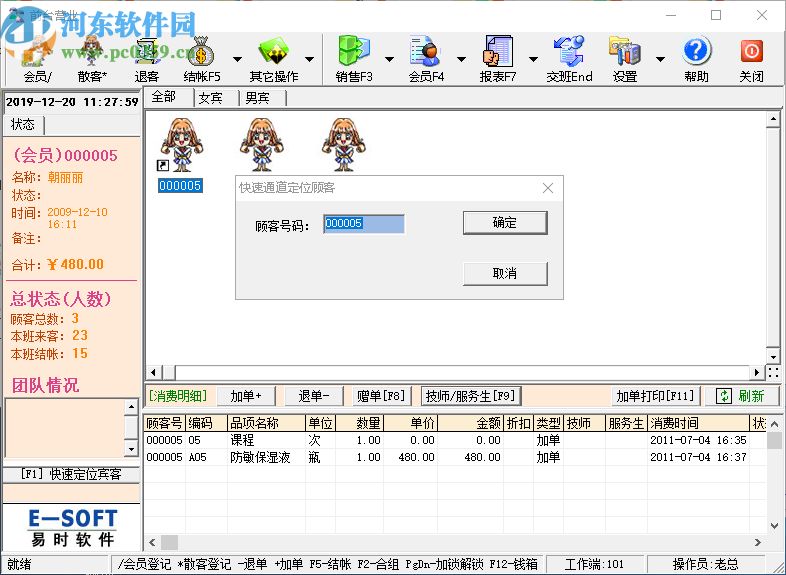Viewport: 786px width, 575px height.
Task: Open the 报表F7 reports icon
Action: [x=498, y=60]
